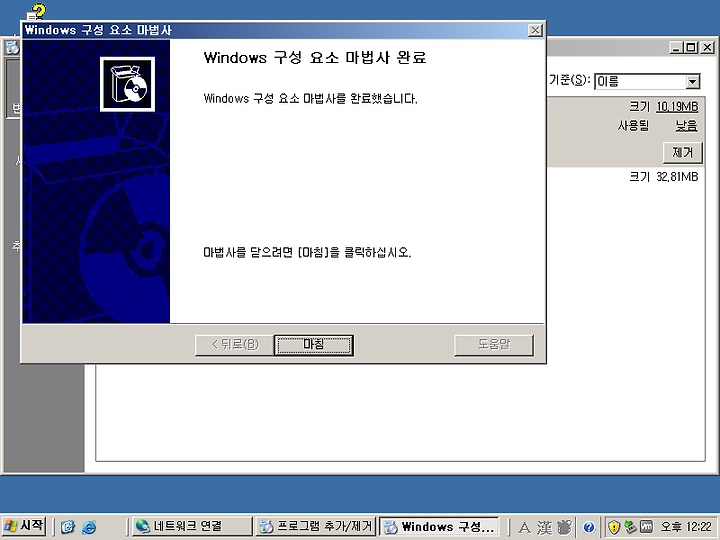
Task: Maximize the 프로그램 추가/제거 window
Action: (x=691, y=47)
